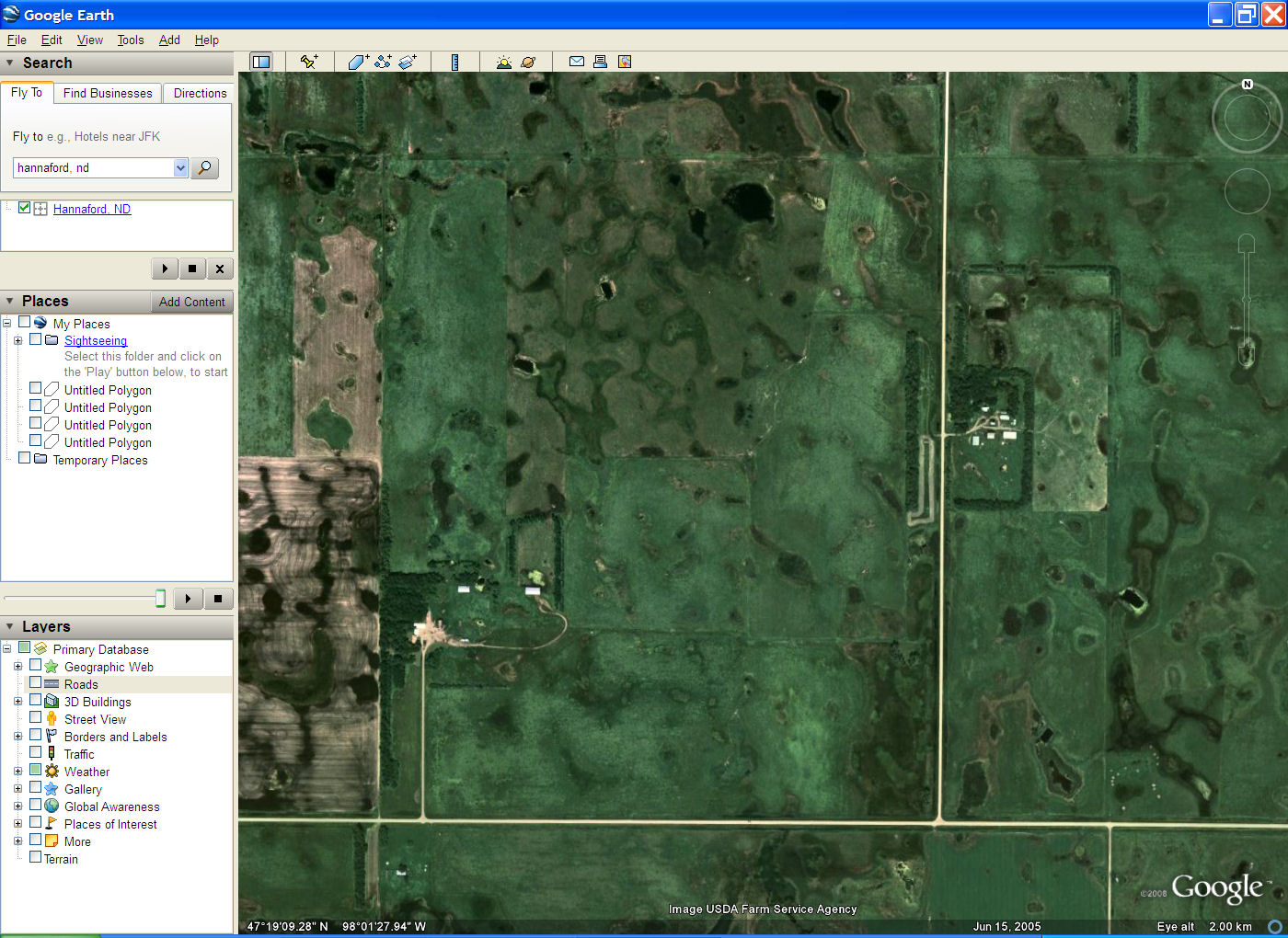
Task: Enable the Borders and Labels layer
Action: pos(36,736)
